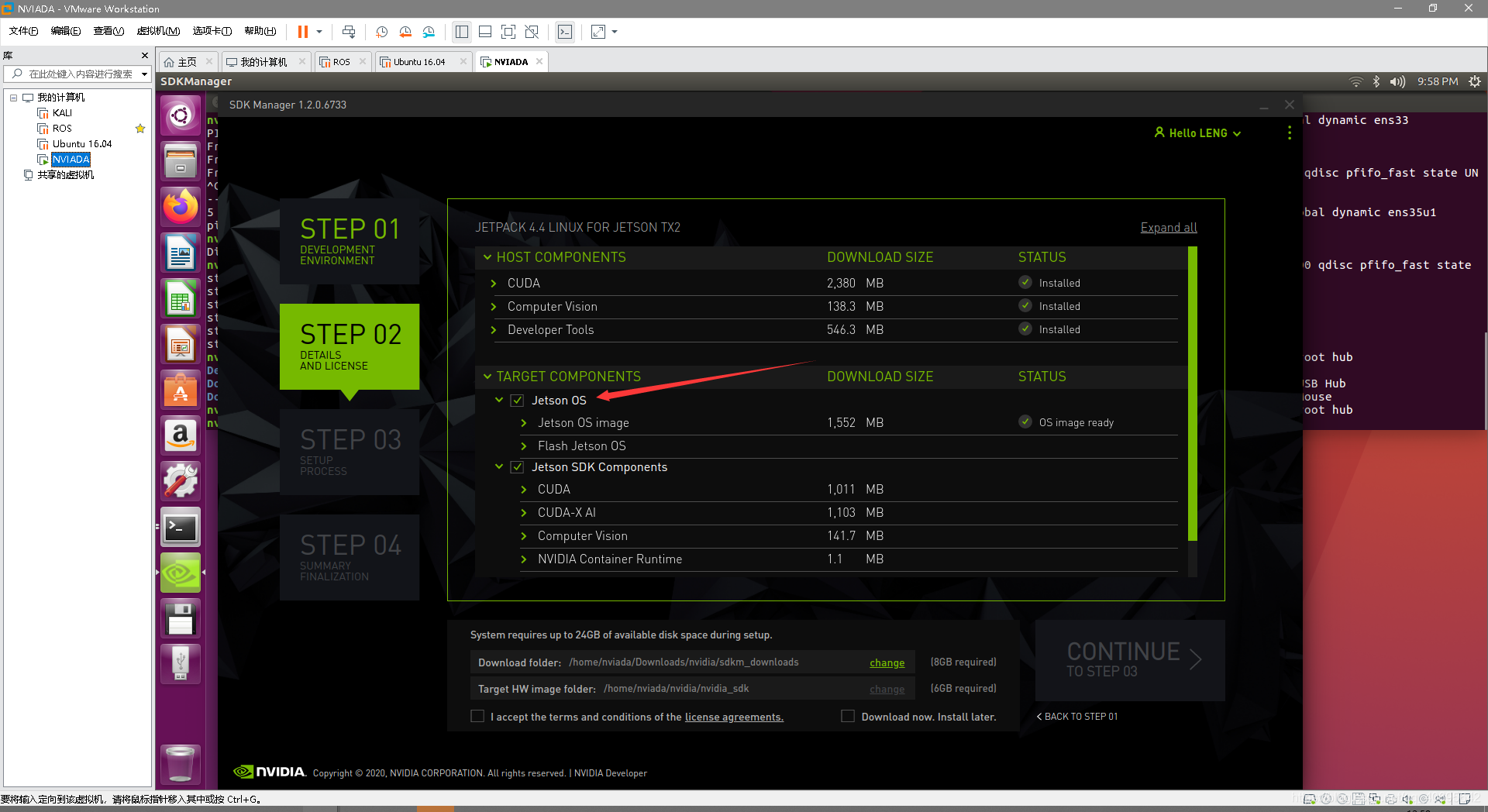This screenshot has width=1488, height=812.
Task: Open the Ubuntu Bluetooth indicator
Action: (x=1376, y=81)
